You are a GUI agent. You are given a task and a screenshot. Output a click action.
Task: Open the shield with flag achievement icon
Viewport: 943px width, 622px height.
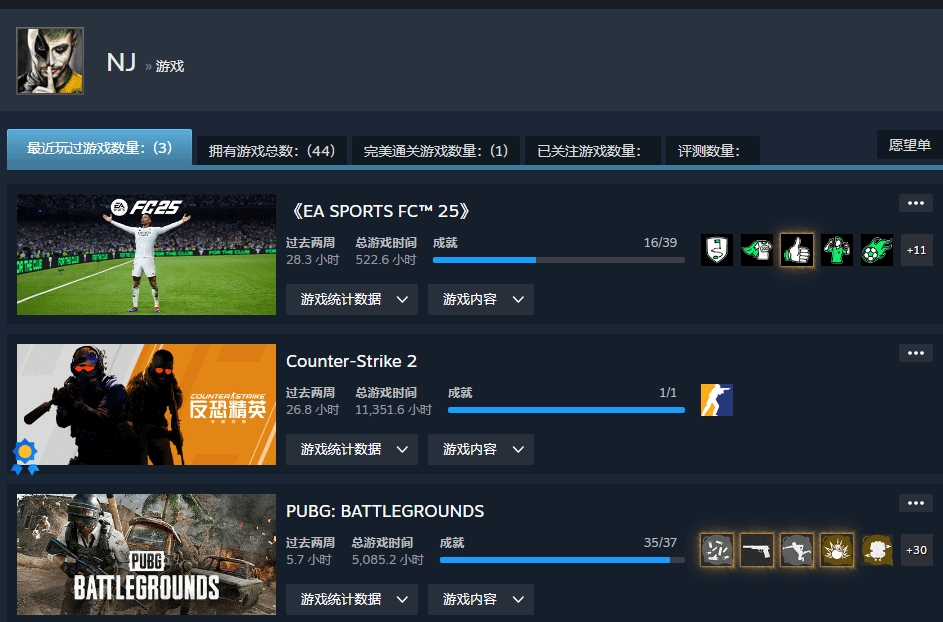click(x=717, y=250)
